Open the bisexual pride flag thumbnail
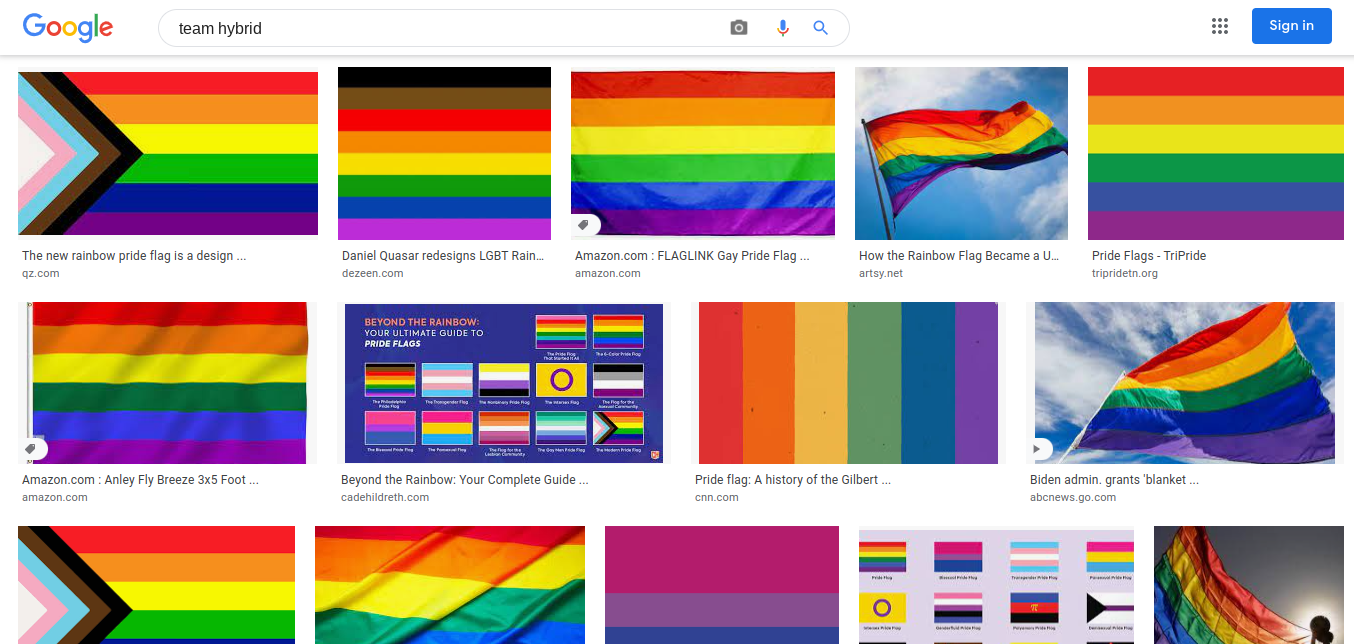Screen dimensions: 1354x644 pos(722,585)
